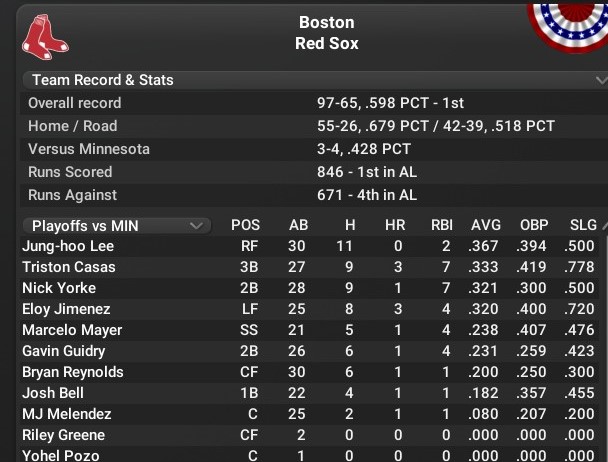608x462 pixels.
Task: Sort players by AVG column
Action: pos(486,226)
